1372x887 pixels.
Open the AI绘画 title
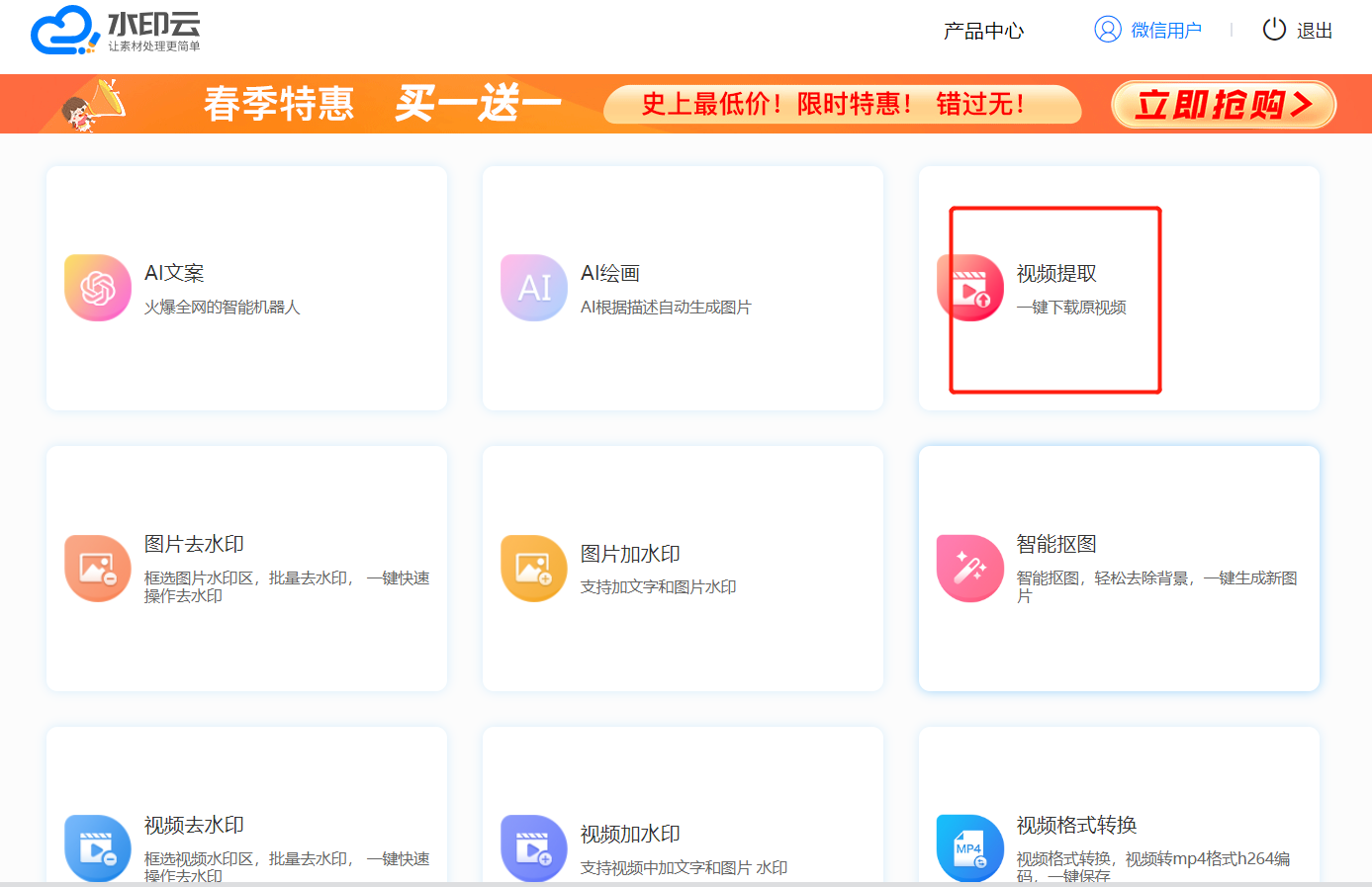click(610, 273)
